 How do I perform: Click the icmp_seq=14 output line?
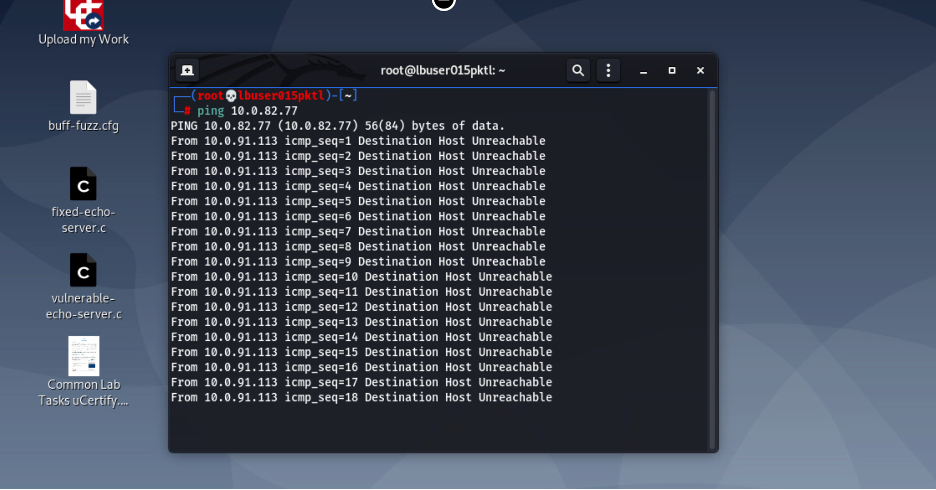[x=362, y=337]
